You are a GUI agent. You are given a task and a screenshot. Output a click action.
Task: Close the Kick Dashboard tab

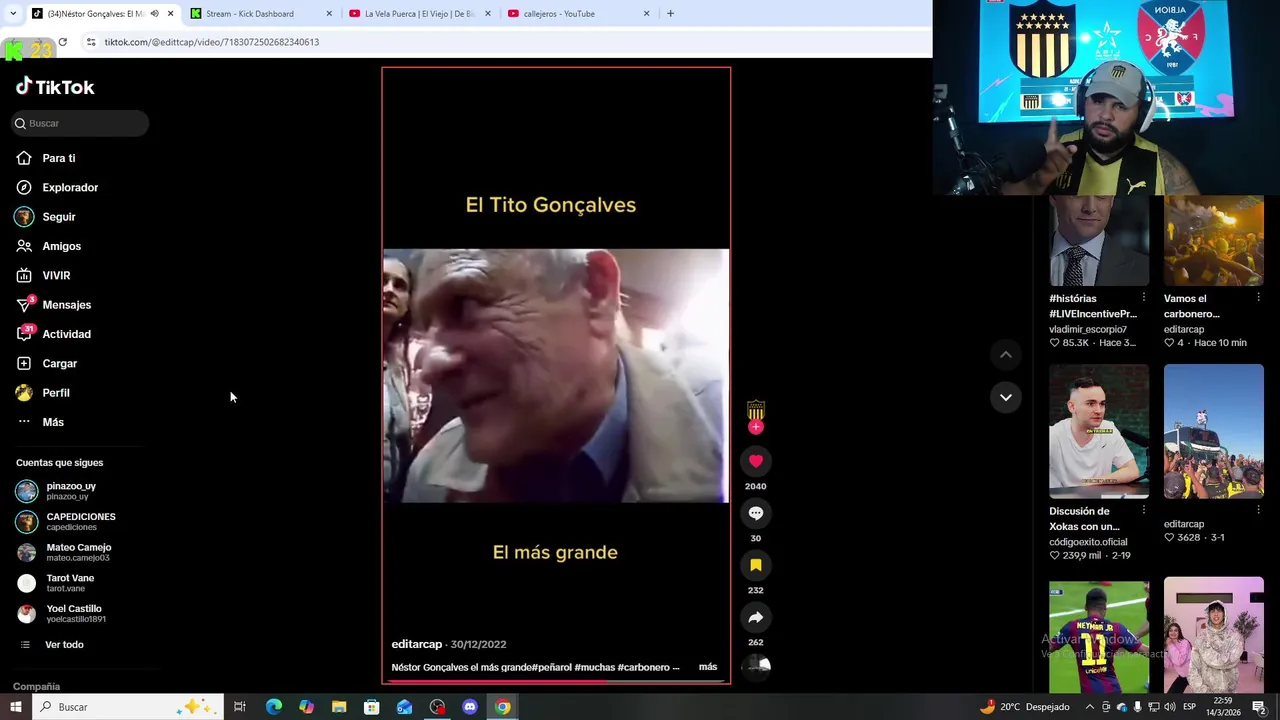[x=329, y=14]
